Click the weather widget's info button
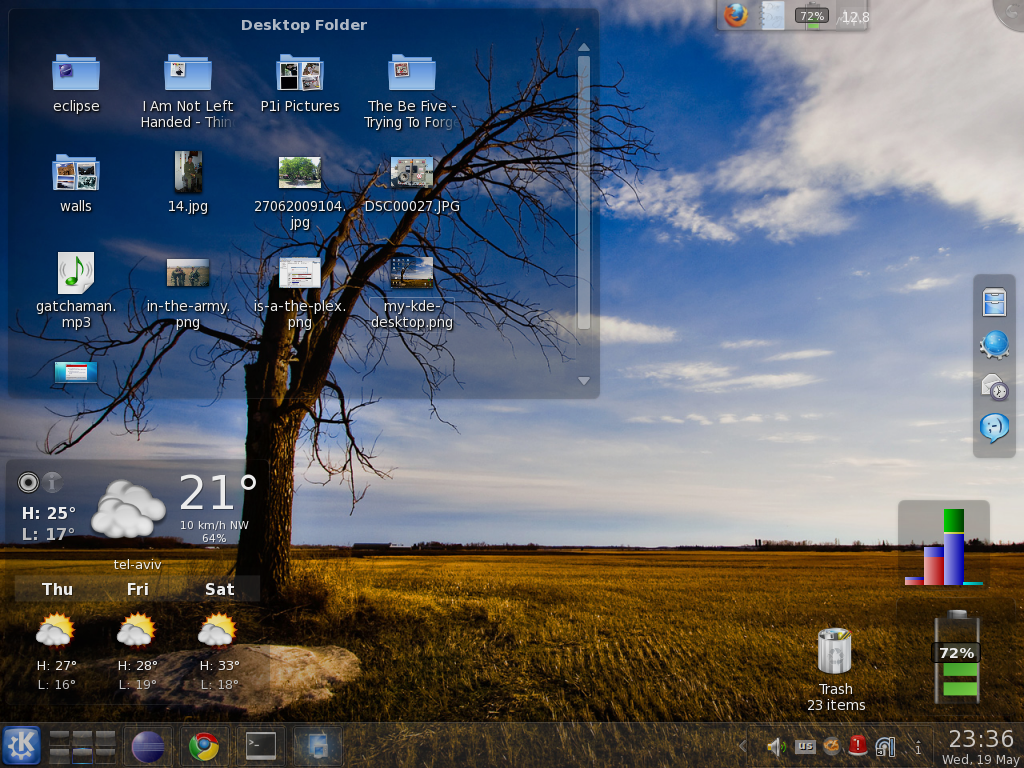 pos(52,483)
